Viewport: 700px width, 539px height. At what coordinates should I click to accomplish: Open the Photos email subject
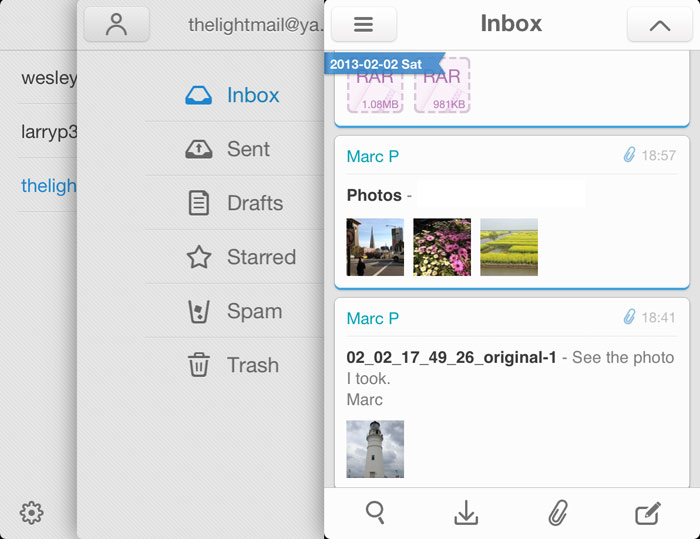[374, 195]
